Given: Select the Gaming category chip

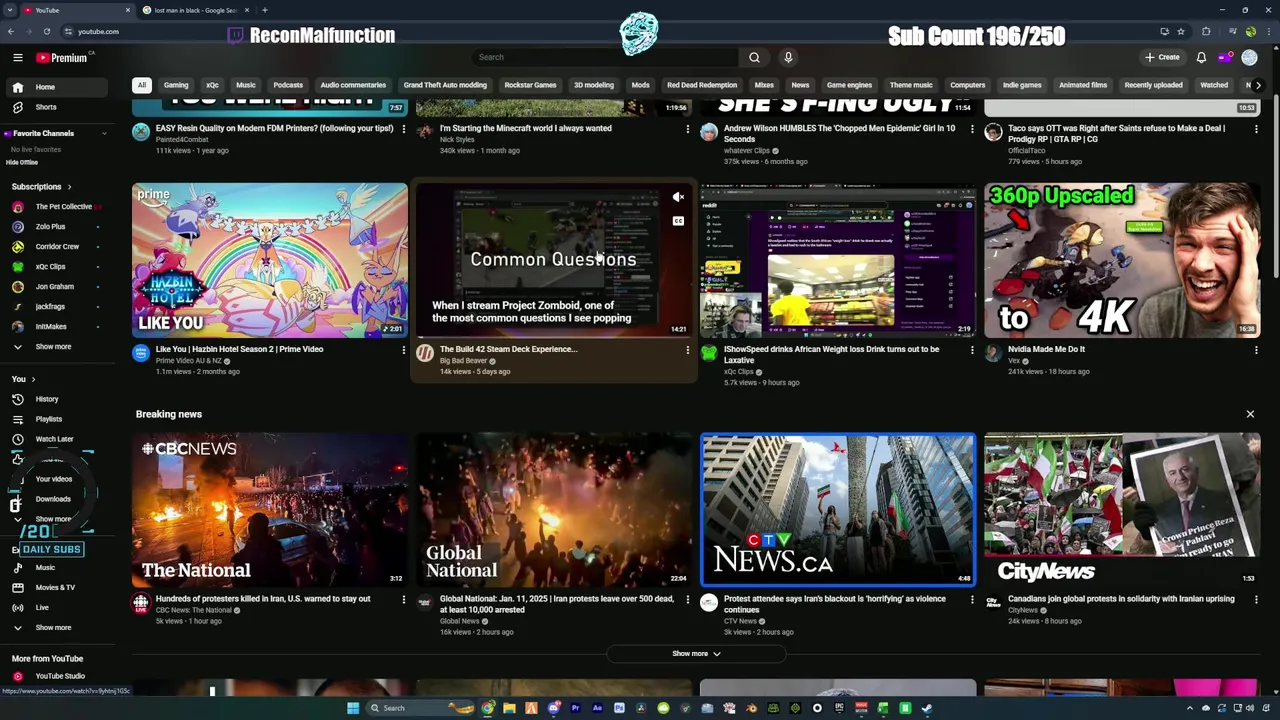Looking at the screenshot, I should (x=176, y=85).
